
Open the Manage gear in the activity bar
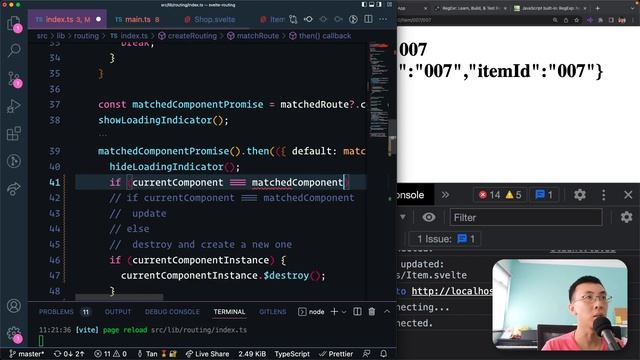(x=14, y=334)
